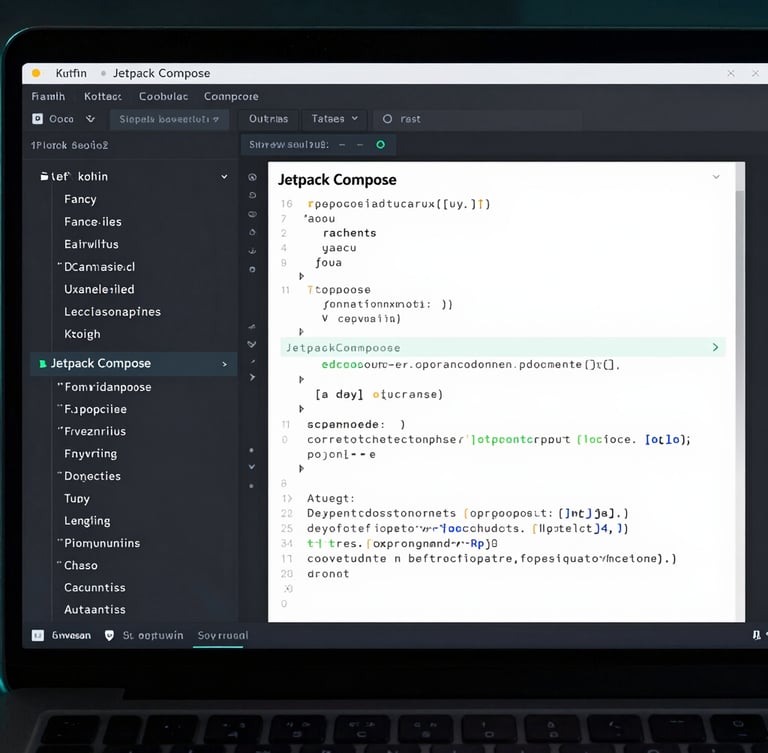768x753 pixels.
Task: Select Autaantiss tree item
Action: tap(95, 609)
